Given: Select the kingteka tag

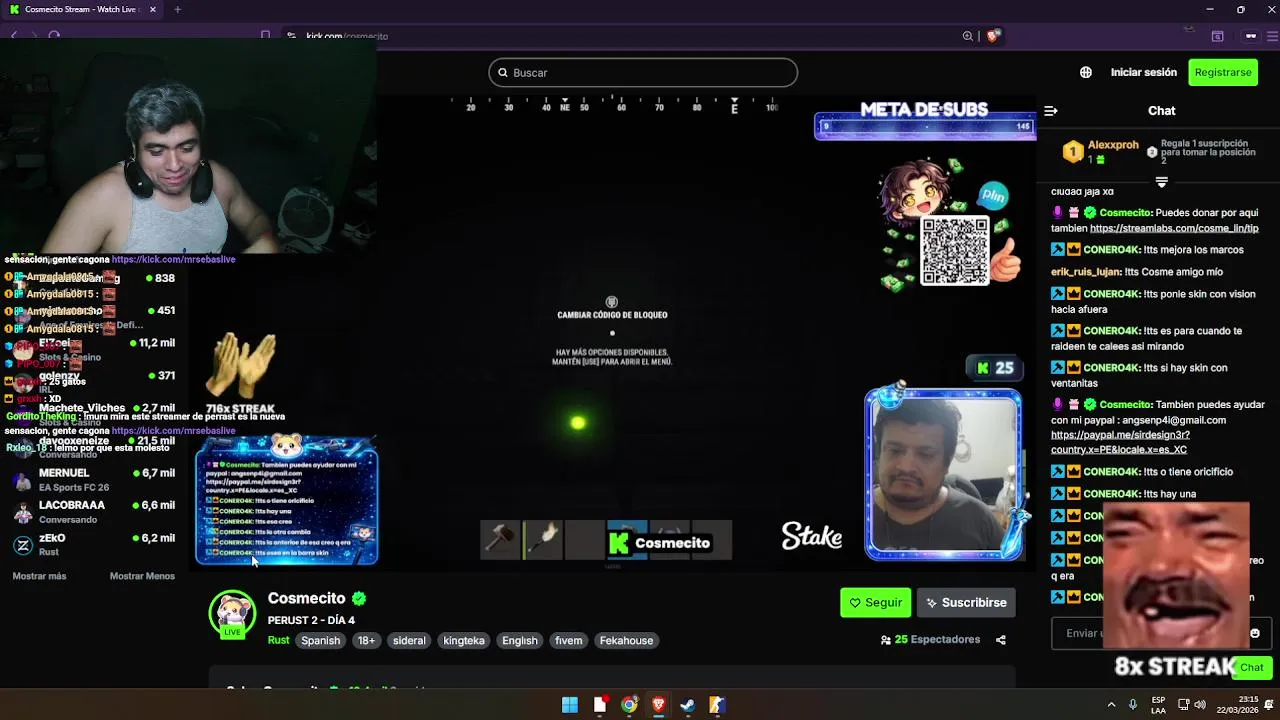Looking at the screenshot, I should (464, 640).
